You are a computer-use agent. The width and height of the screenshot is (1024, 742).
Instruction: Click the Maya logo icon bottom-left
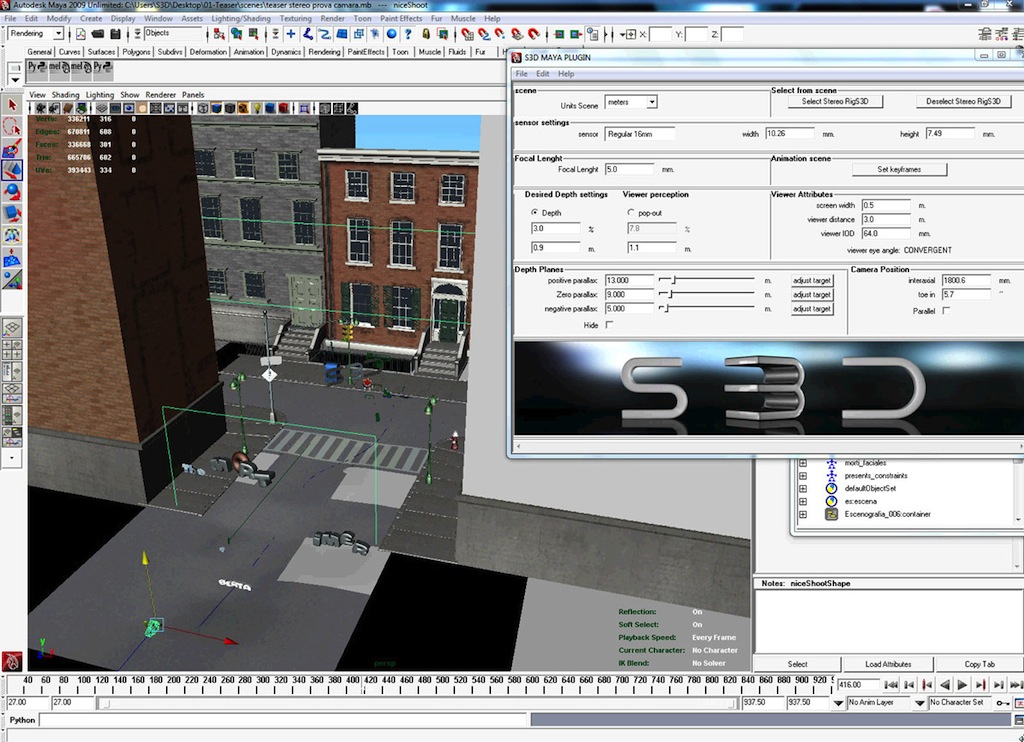(x=12, y=661)
